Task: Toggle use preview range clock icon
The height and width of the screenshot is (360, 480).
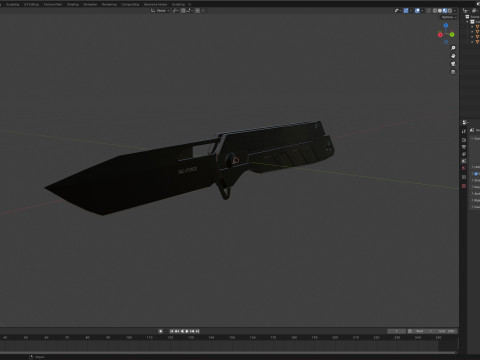Action: coord(410,331)
